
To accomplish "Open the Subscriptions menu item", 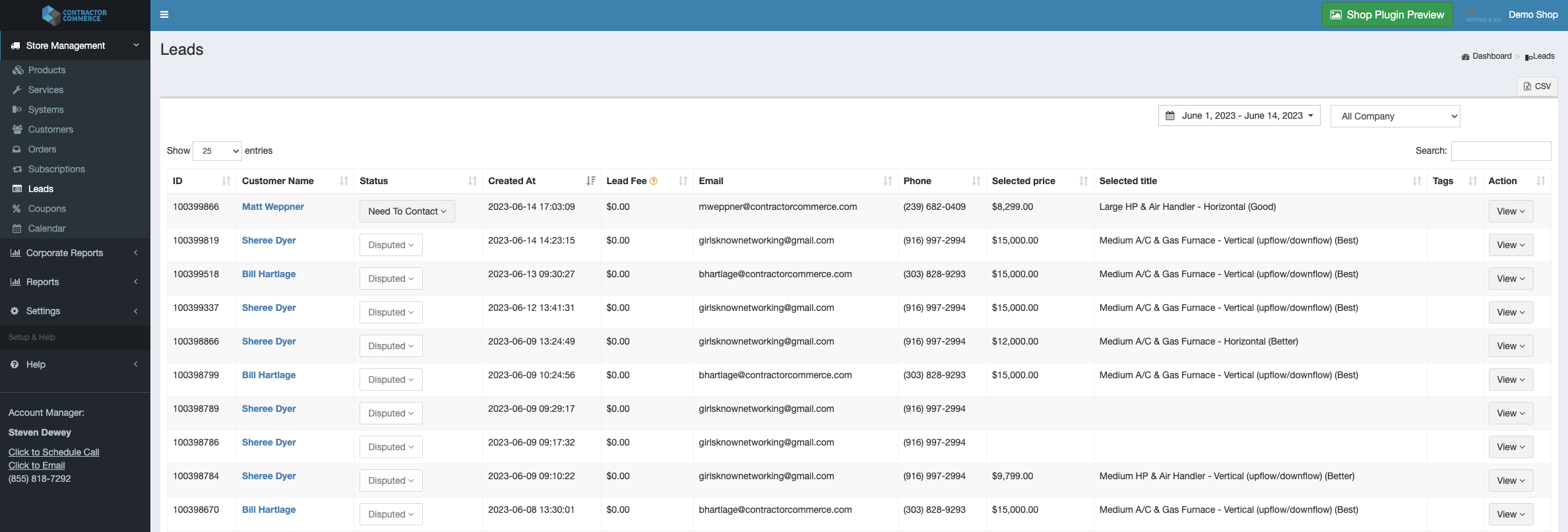I will coord(57,169).
